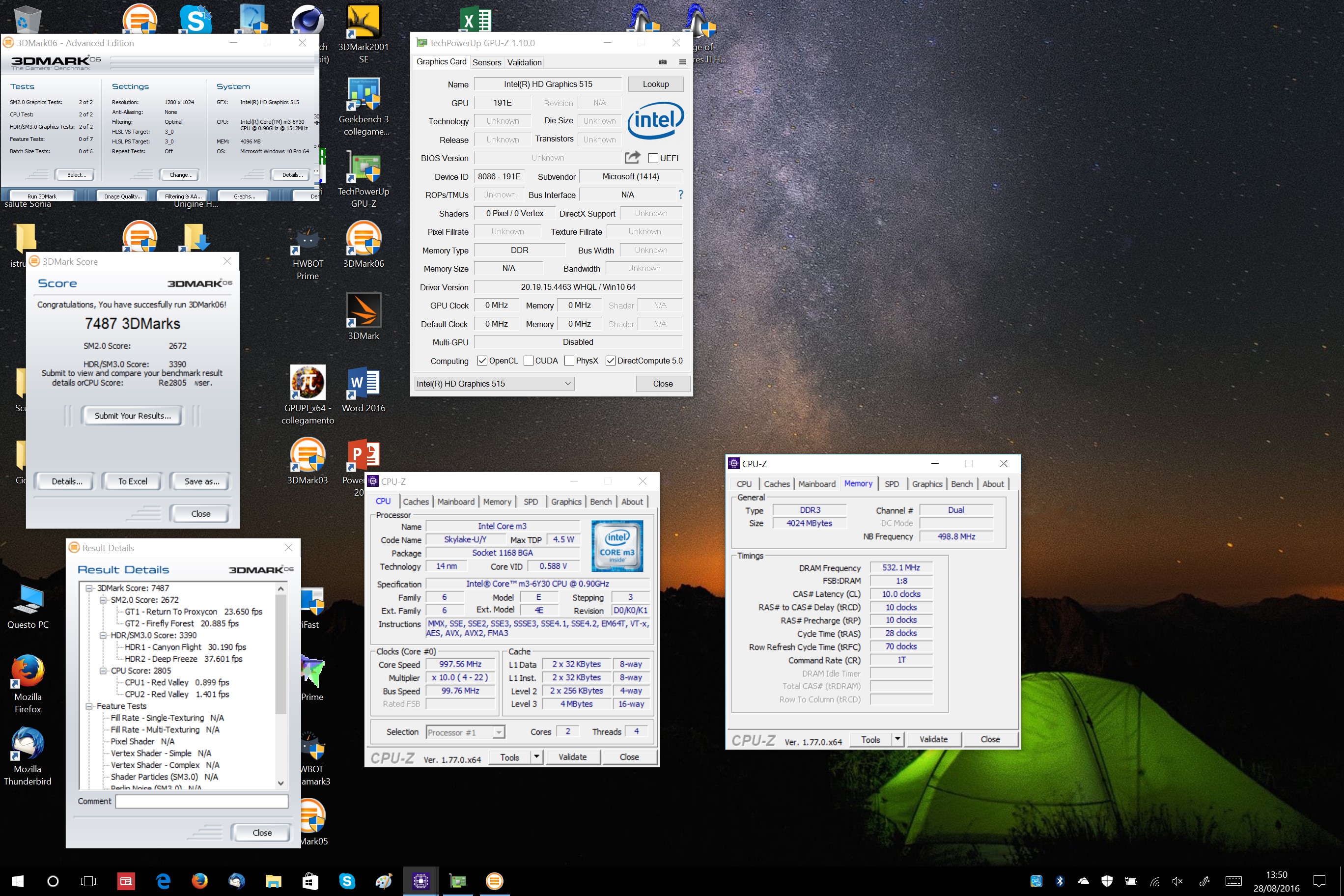This screenshot has width=1344, height=896.
Task: Click the Run 3DMark button
Action: (x=42, y=196)
